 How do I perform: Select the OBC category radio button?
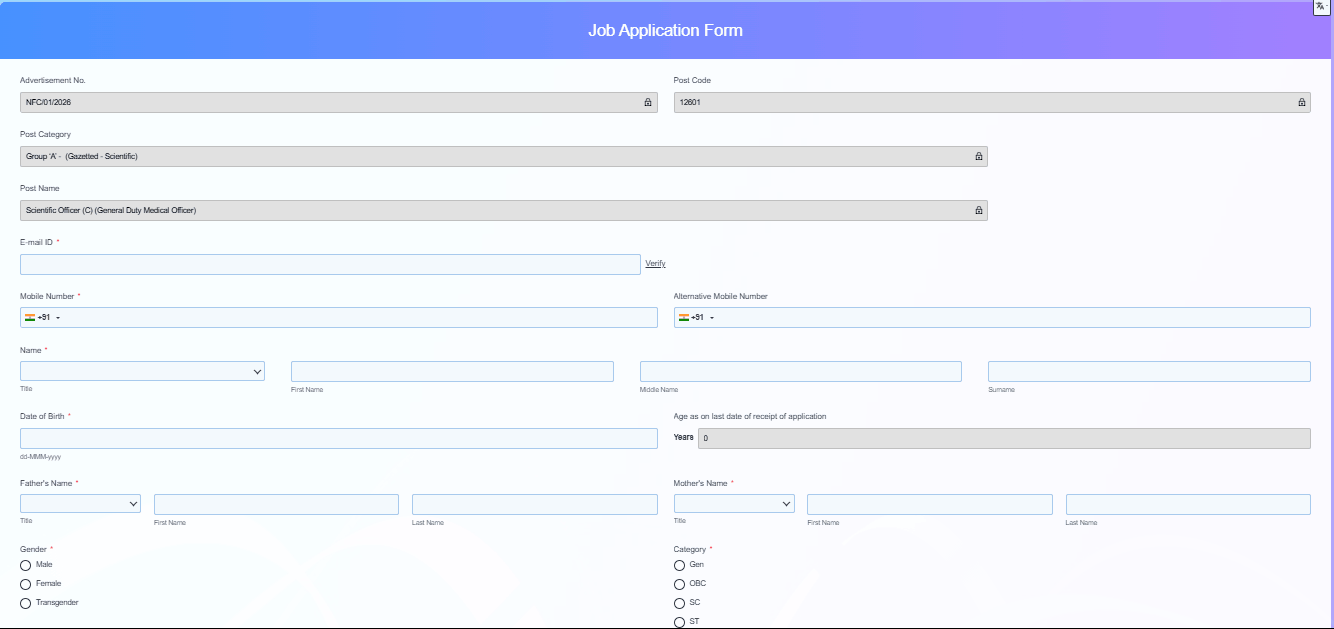[680, 584]
